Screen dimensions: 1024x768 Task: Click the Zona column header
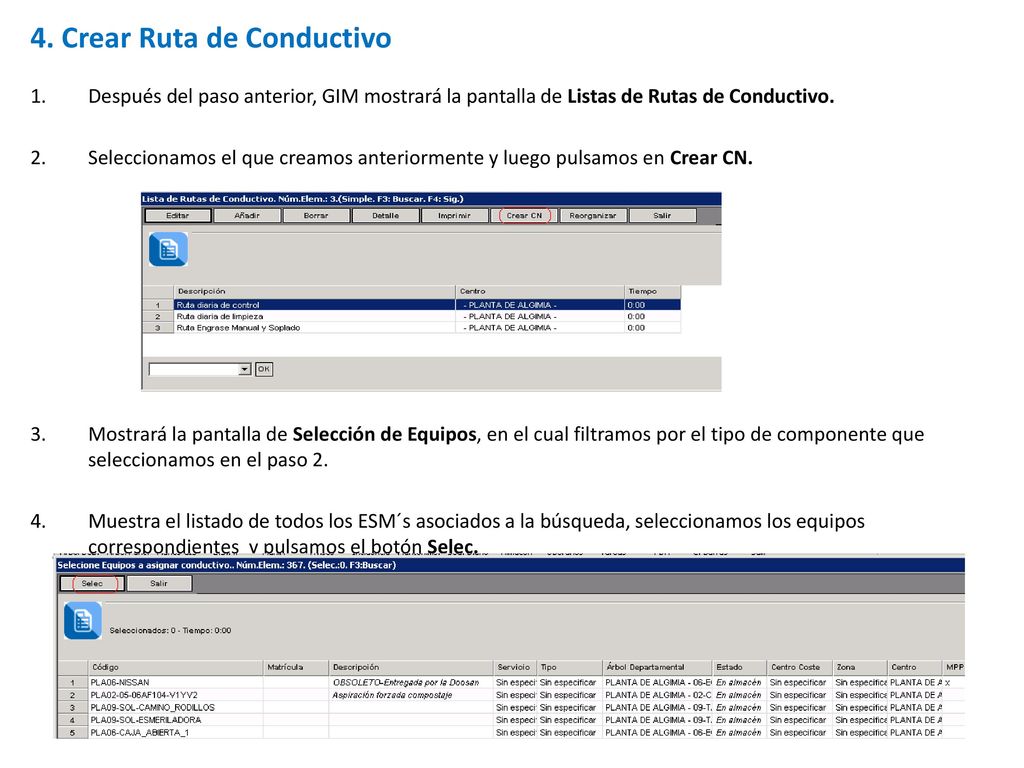861,667
